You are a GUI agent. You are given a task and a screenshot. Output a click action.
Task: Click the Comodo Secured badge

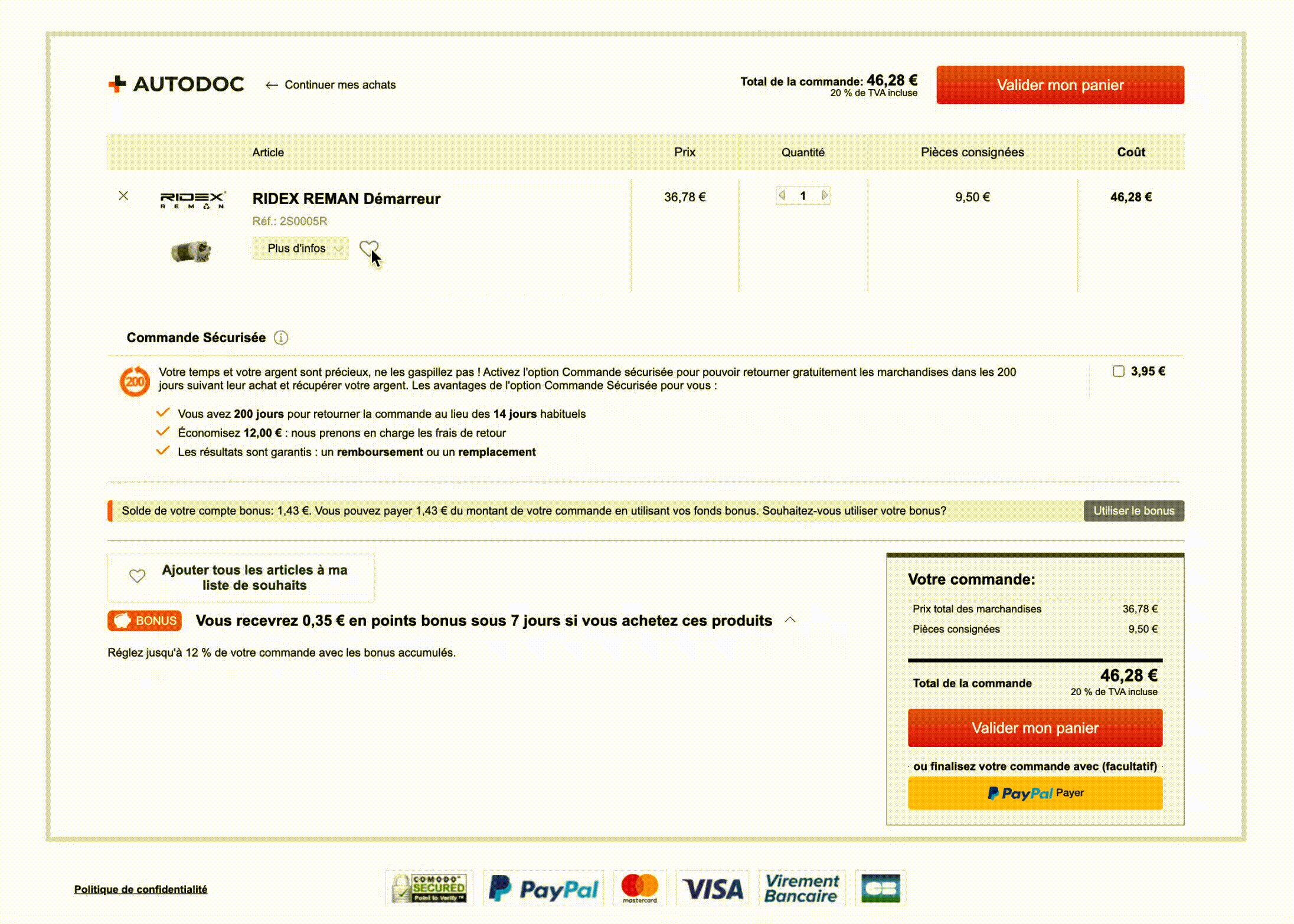click(x=429, y=888)
